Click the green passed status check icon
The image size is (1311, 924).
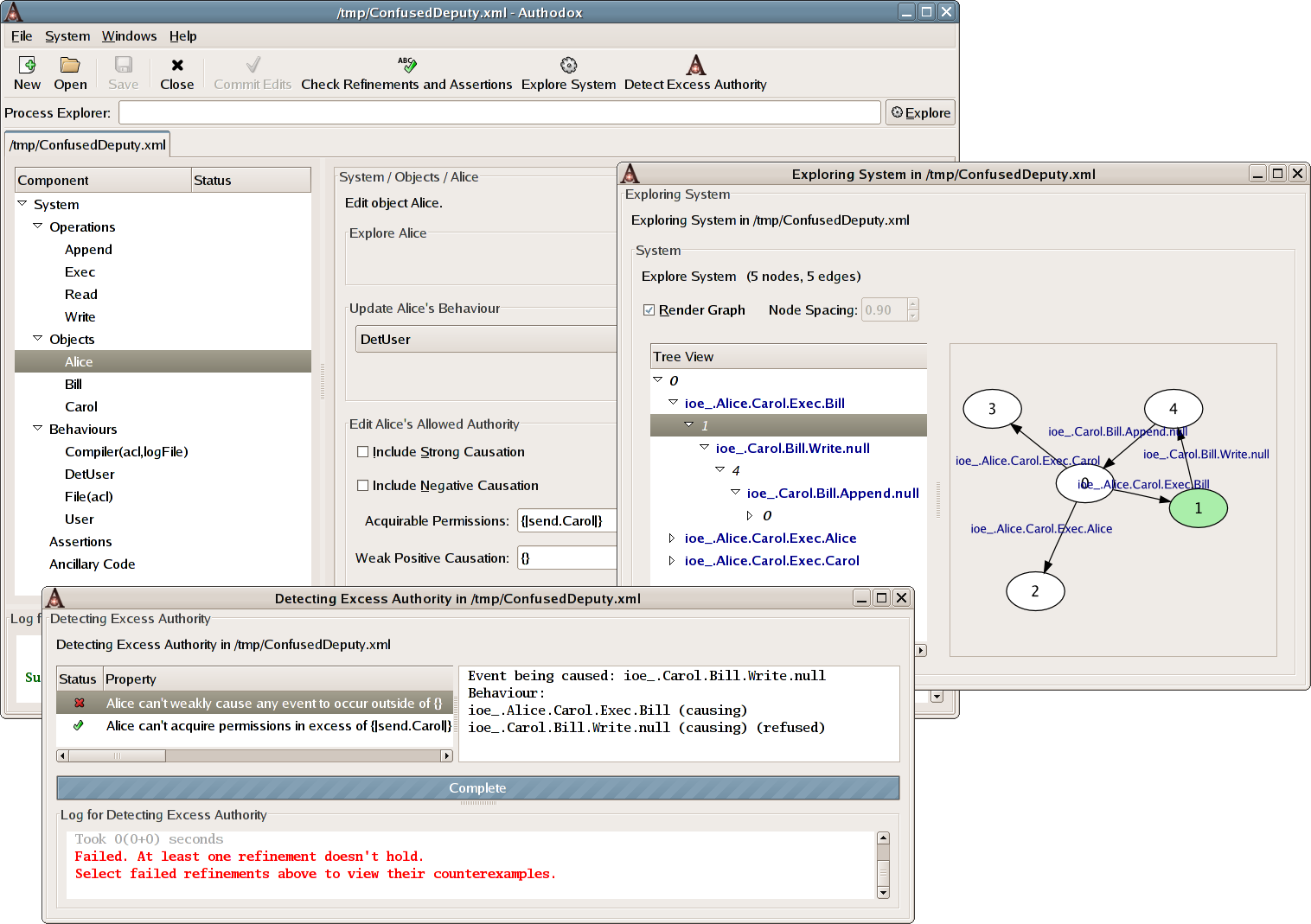pyautogui.click(x=79, y=725)
